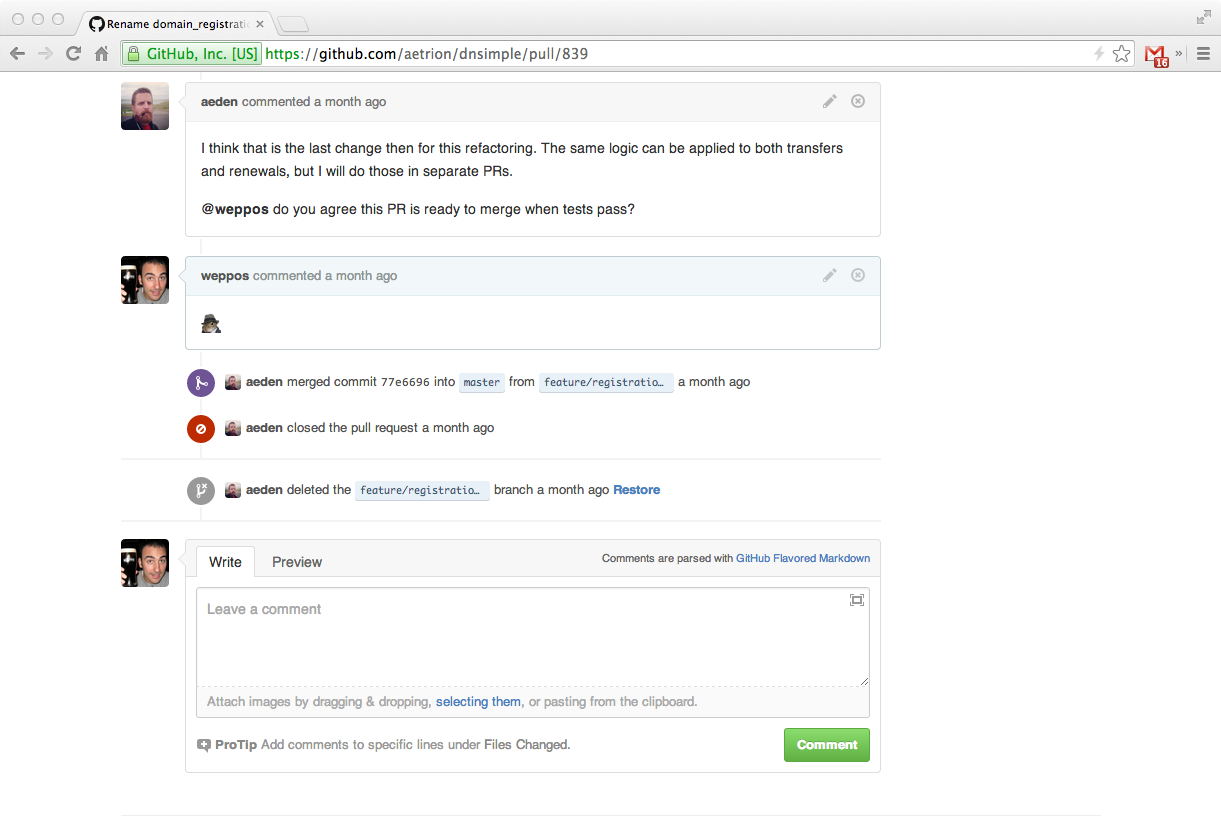Delete weppos's comment with X icon
This screenshot has width=1221, height=829.
857,275
